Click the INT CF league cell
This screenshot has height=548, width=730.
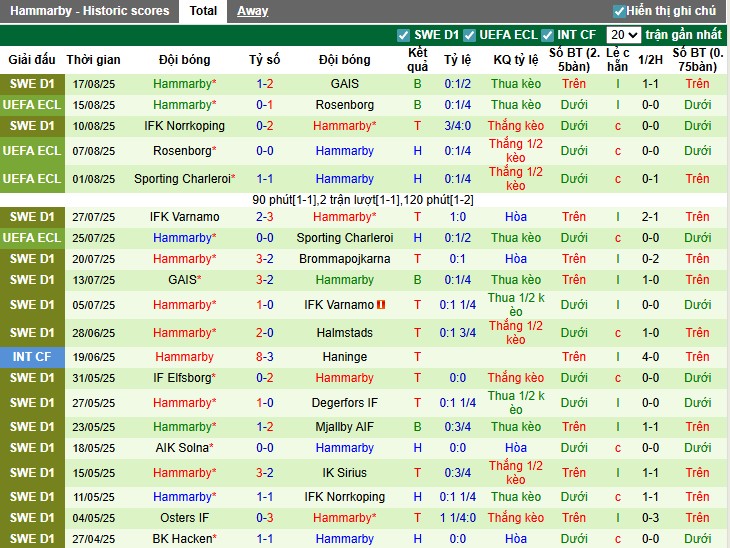[32, 357]
